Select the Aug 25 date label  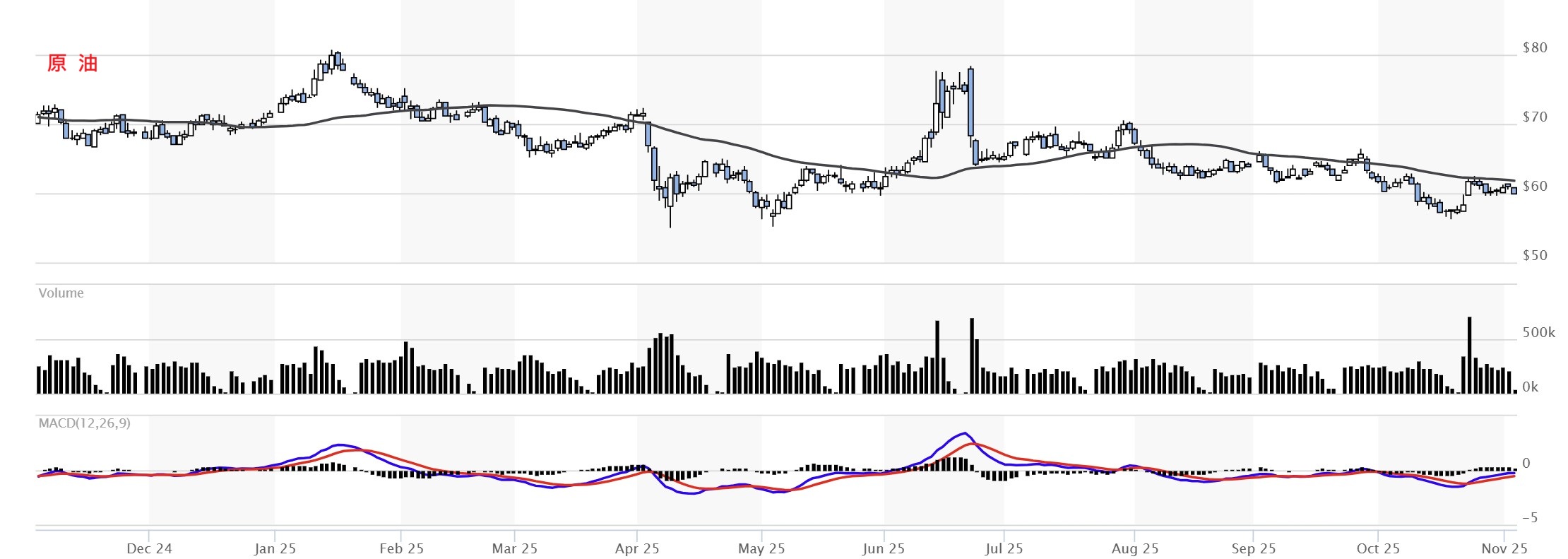[1134, 548]
